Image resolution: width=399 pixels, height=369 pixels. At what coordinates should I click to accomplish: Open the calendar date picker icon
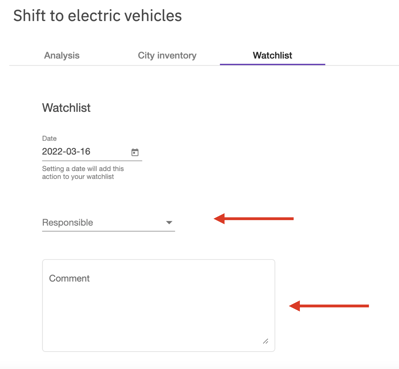pos(135,152)
